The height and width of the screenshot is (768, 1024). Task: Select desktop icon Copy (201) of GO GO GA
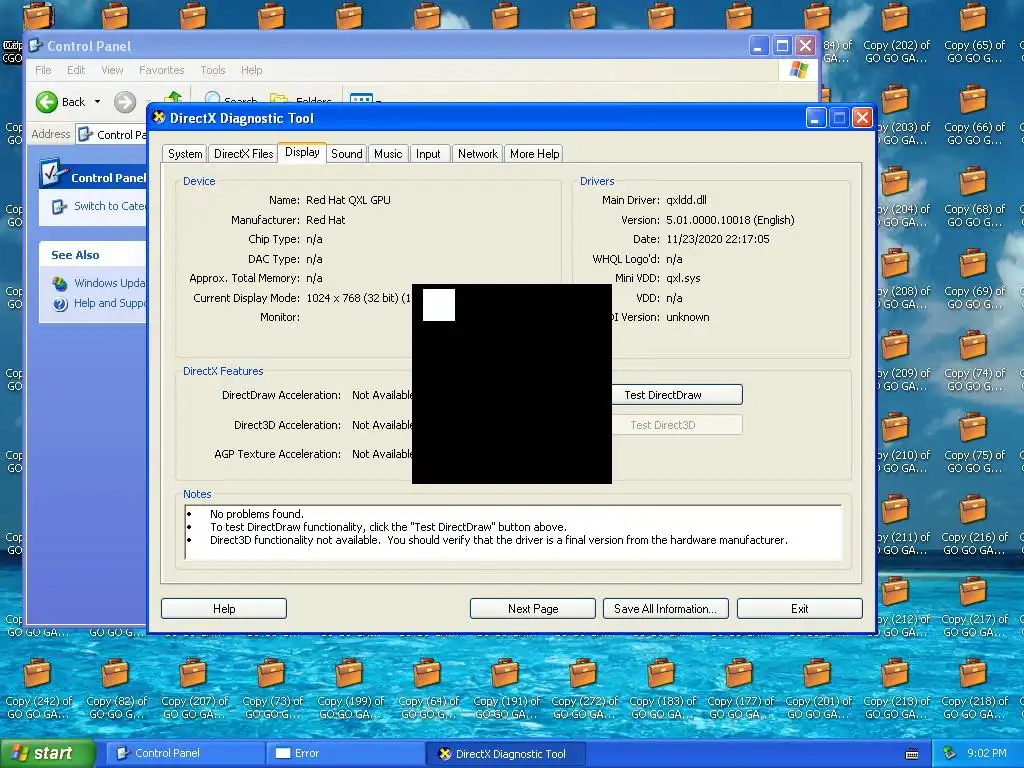[x=818, y=689]
